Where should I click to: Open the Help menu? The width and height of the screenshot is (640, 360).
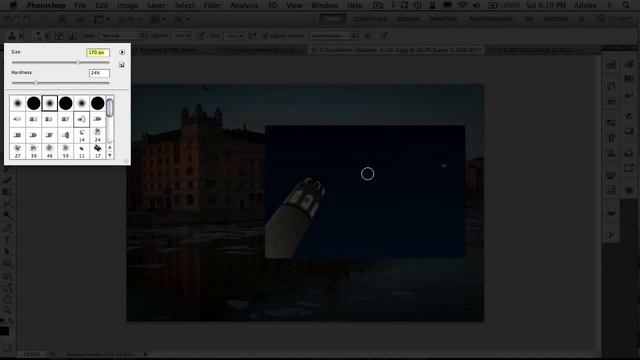354,5
